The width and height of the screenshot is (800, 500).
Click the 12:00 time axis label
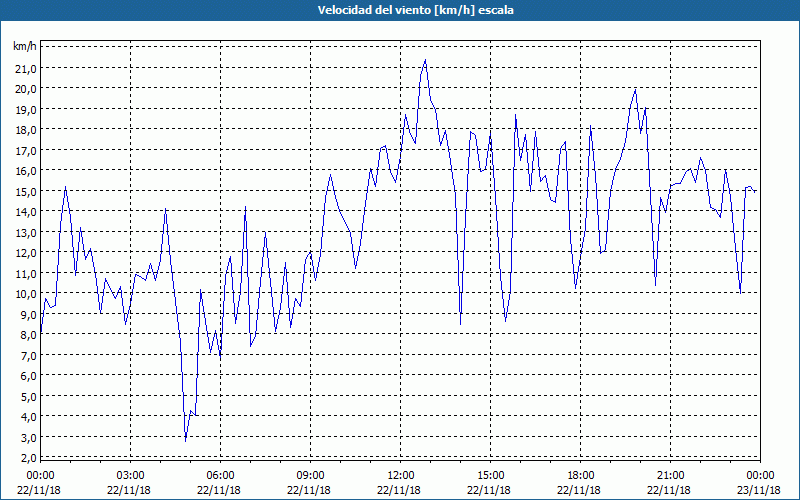tap(401, 476)
